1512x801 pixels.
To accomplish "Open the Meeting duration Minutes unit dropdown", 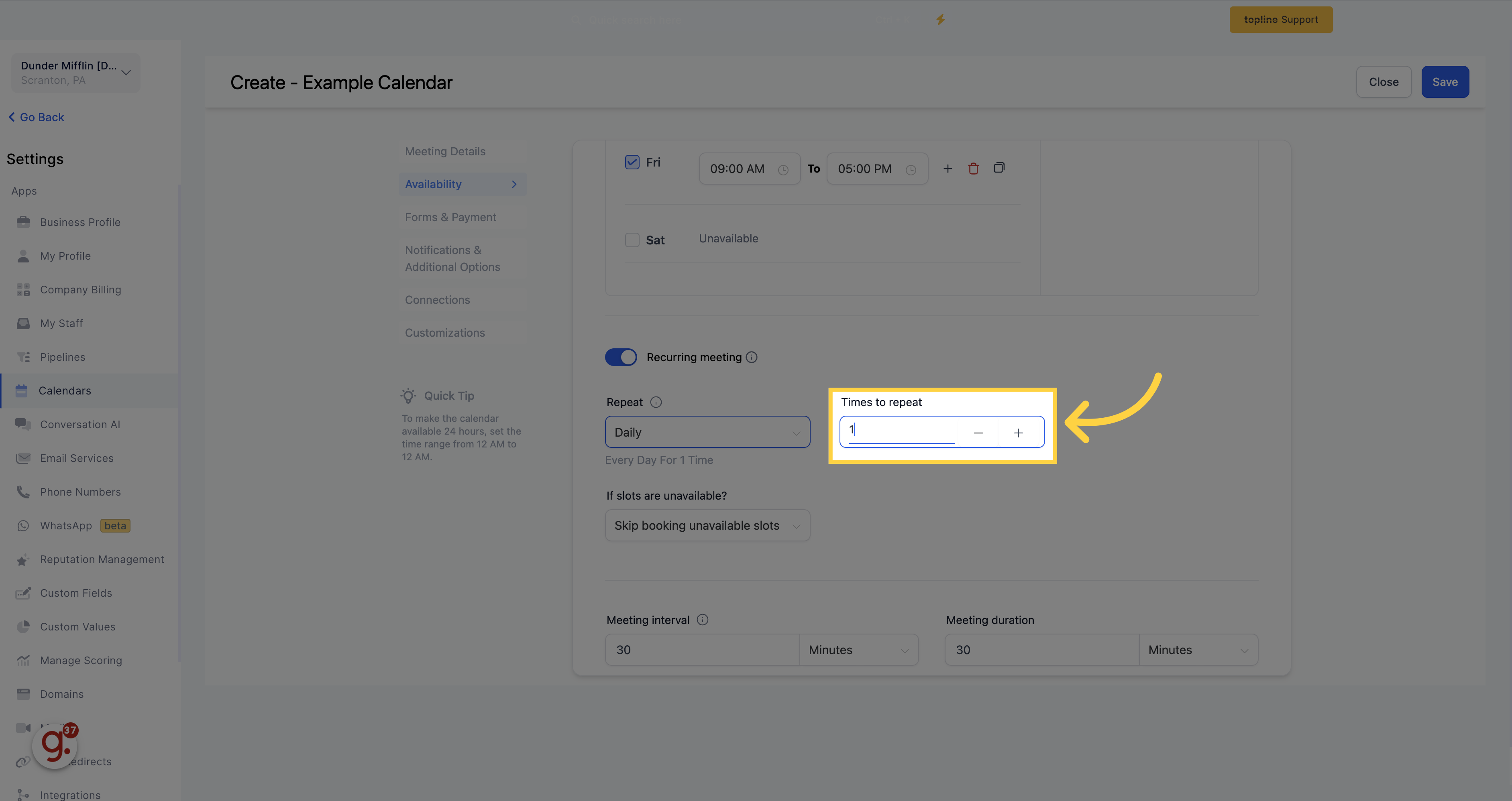I will click(1198, 650).
